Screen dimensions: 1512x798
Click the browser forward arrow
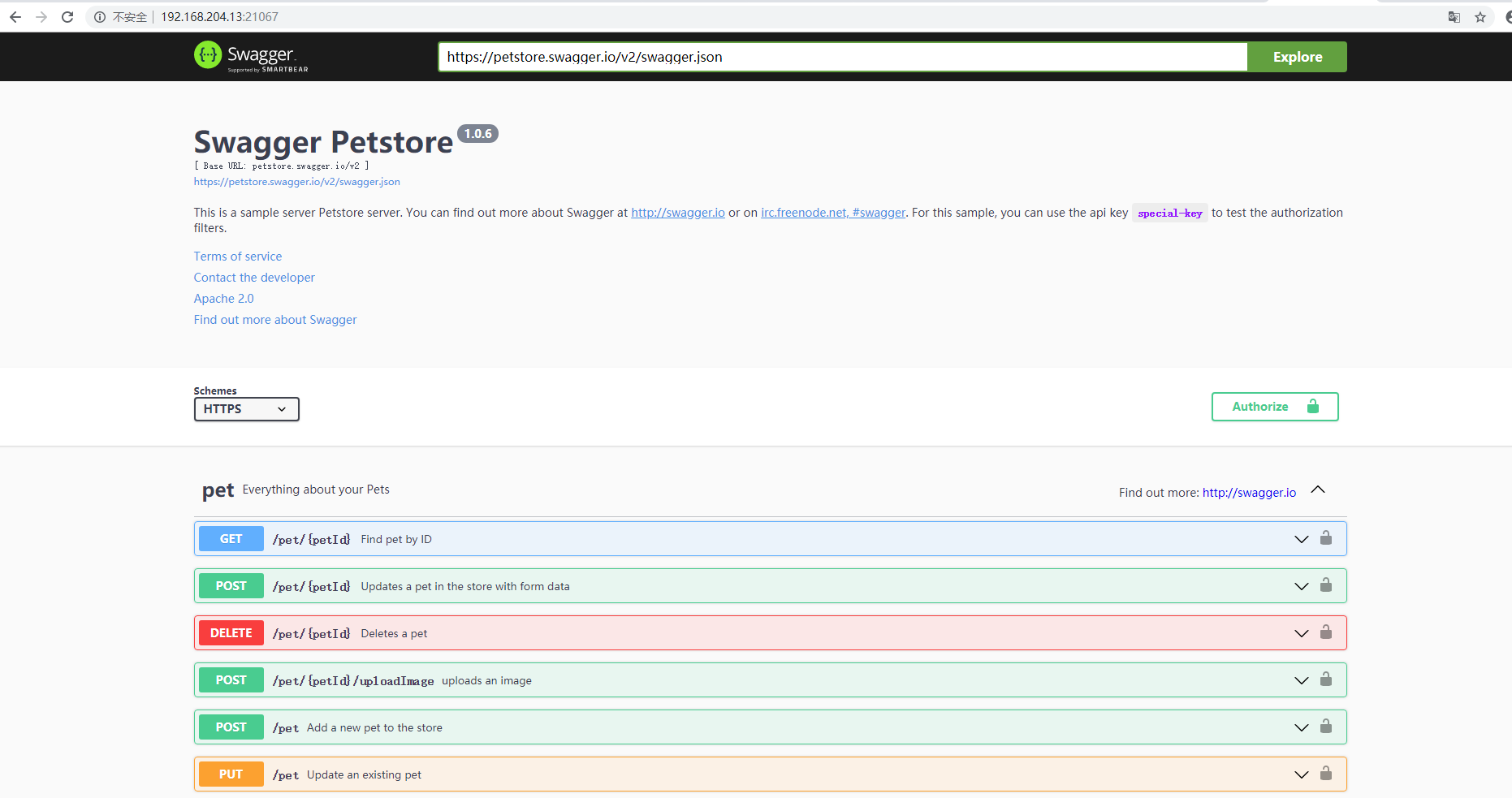[x=41, y=17]
